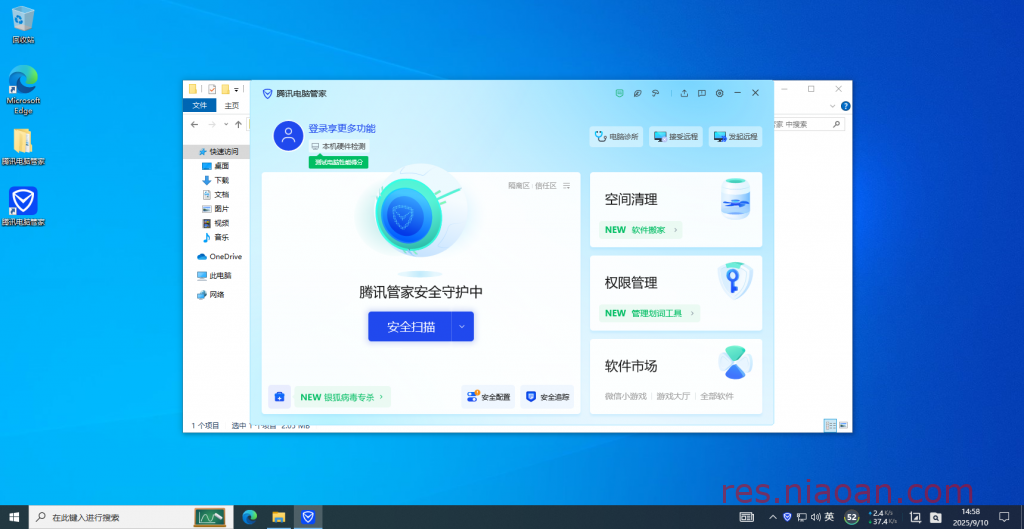Click 接受远程 accept remote button
Viewport: 1024px width, 529px height.
(x=676, y=136)
